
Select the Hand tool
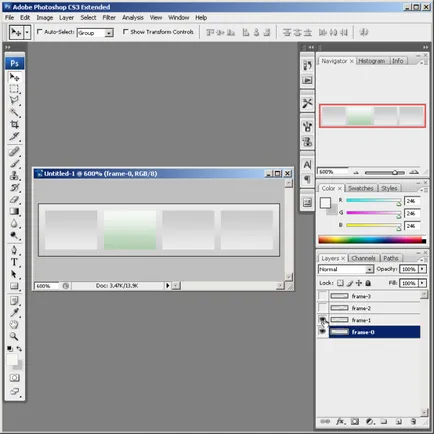click(14, 324)
